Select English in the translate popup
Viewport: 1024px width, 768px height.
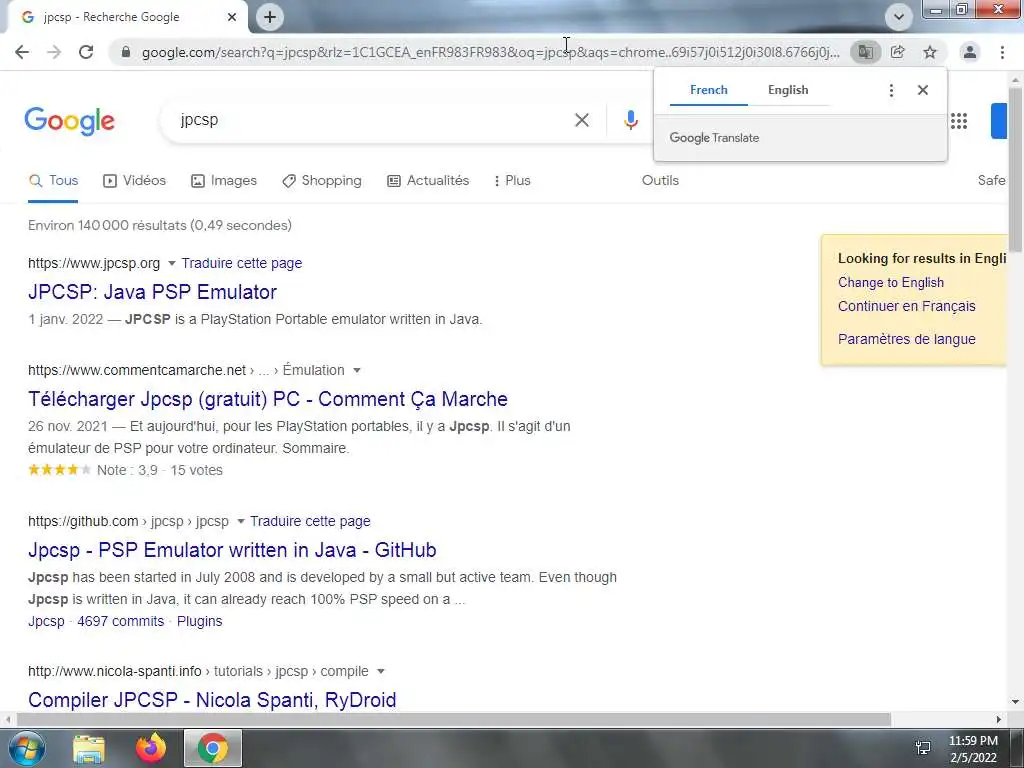788,90
